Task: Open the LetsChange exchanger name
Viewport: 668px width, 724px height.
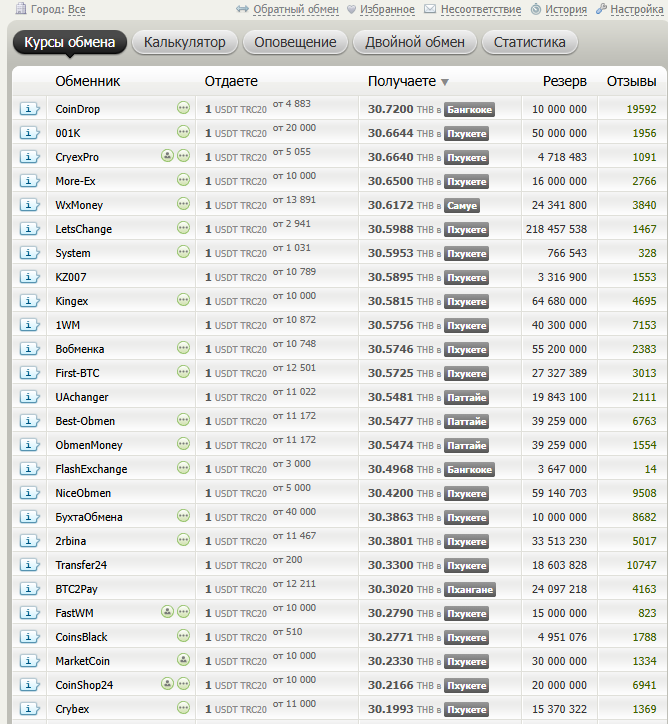Action: coord(84,229)
